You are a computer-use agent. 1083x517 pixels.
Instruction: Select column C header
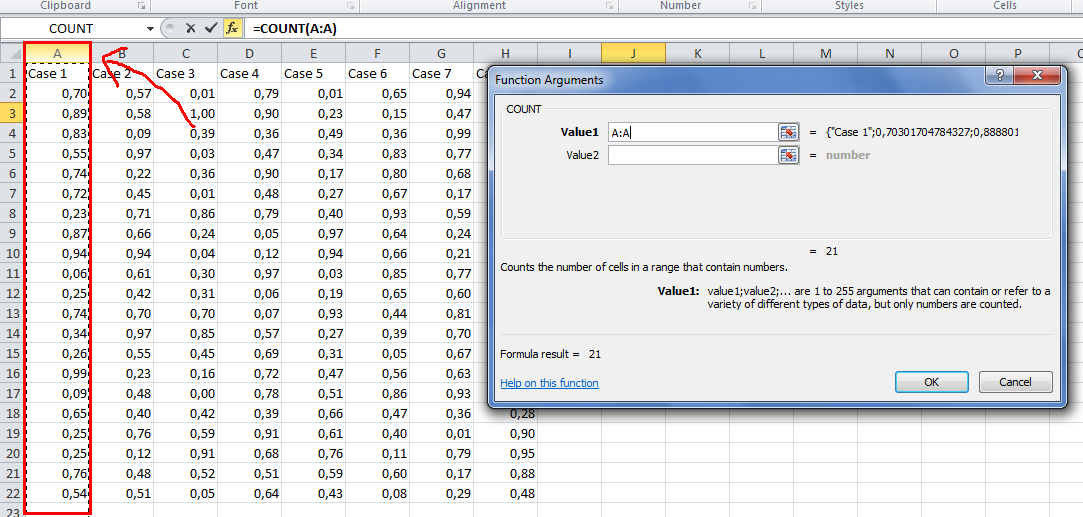pos(186,53)
